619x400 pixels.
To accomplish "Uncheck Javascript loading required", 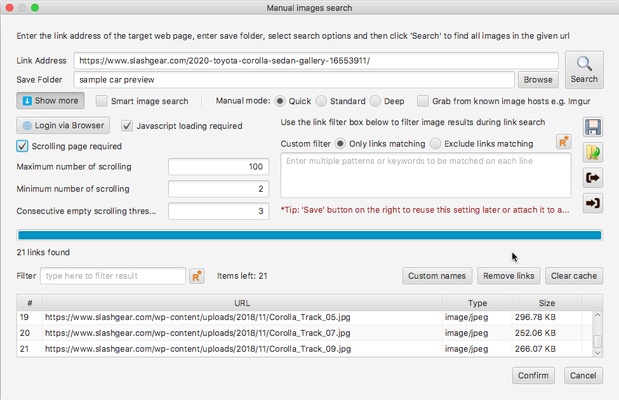I will pyautogui.click(x=127, y=126).
